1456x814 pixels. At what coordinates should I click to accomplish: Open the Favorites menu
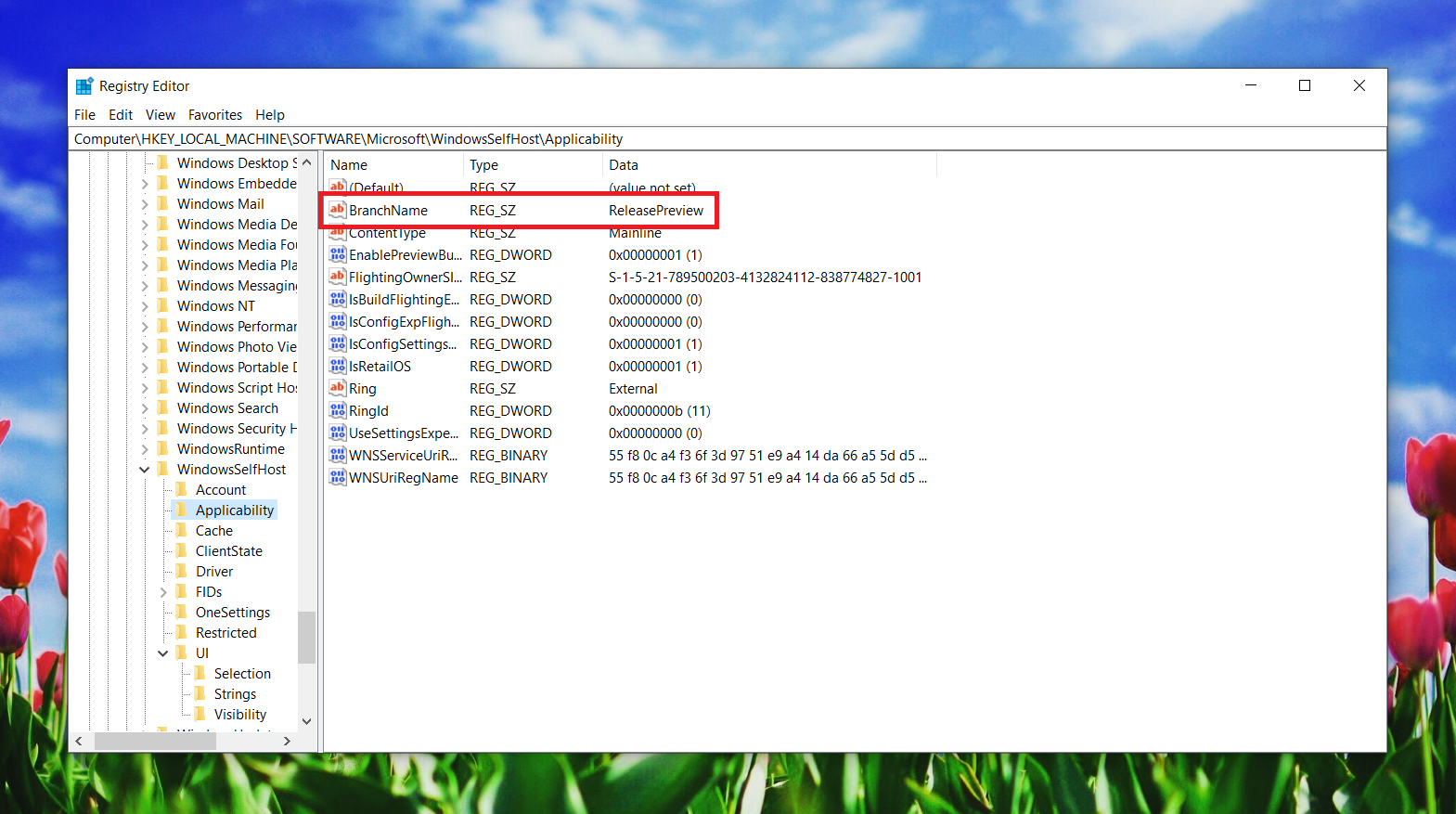(x=215, y=115)
